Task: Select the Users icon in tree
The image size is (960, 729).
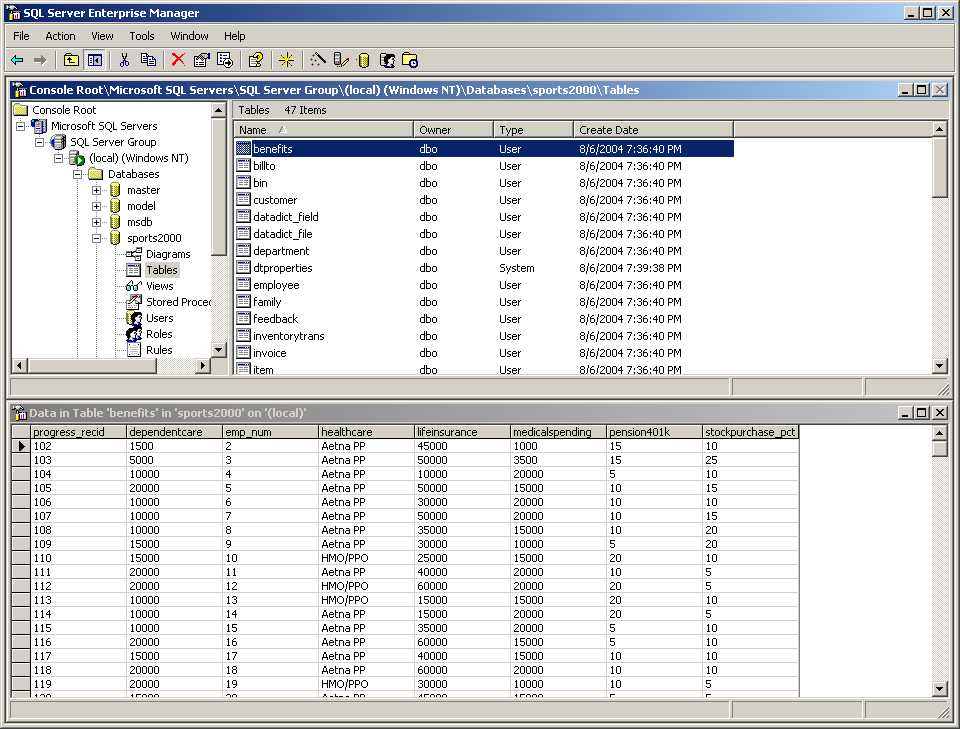Action: pyautogui.click(x=133, y=318)
